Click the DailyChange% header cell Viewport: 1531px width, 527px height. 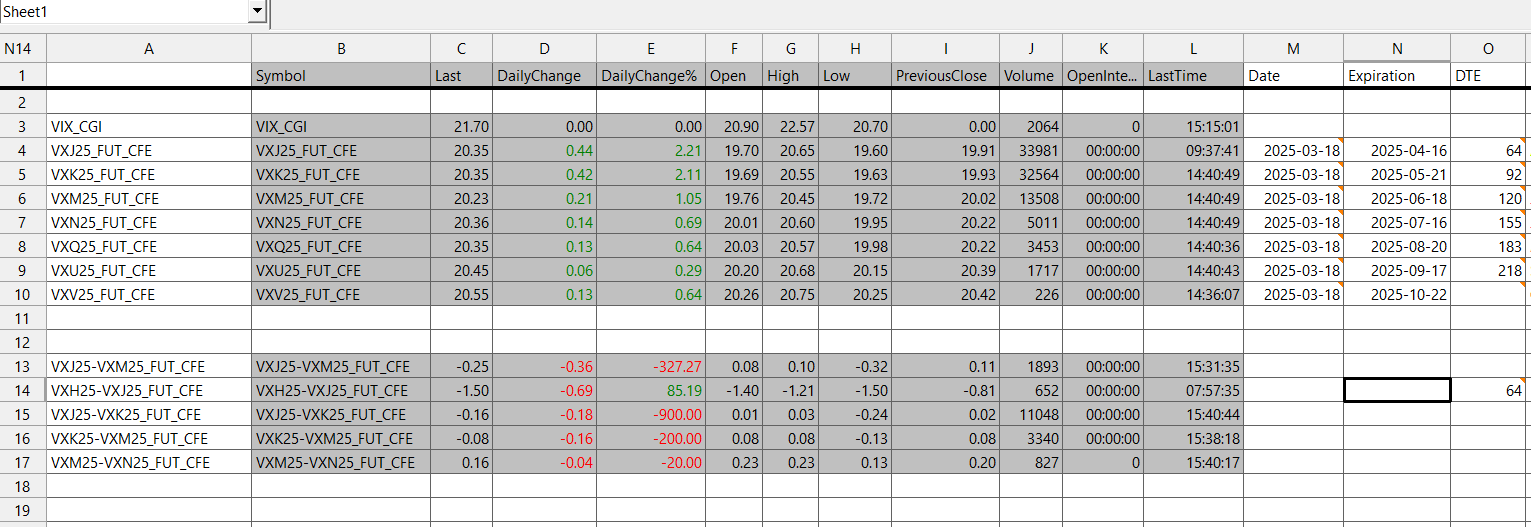[651, 75]
